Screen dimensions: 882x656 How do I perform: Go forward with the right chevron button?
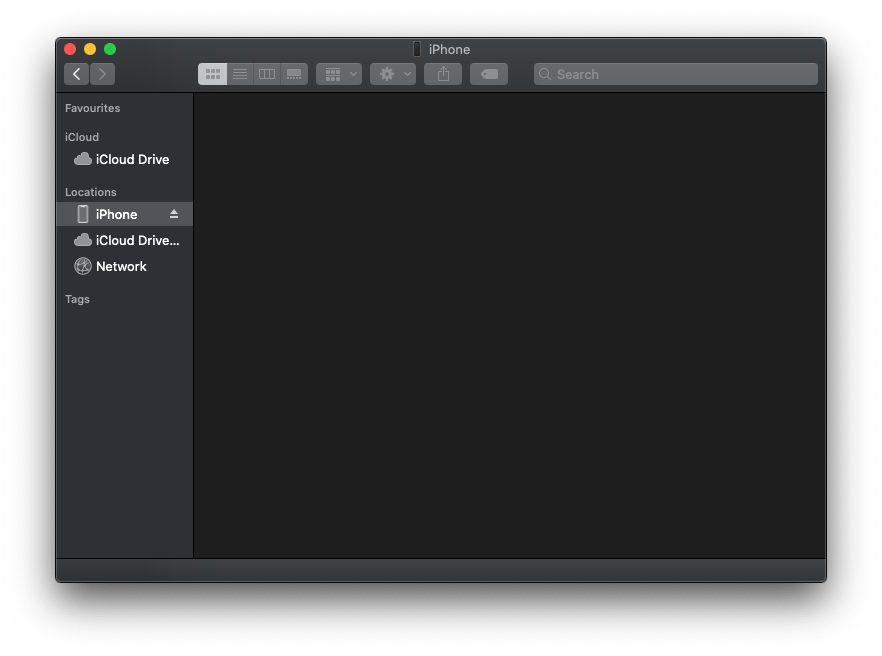pos(102,74)
